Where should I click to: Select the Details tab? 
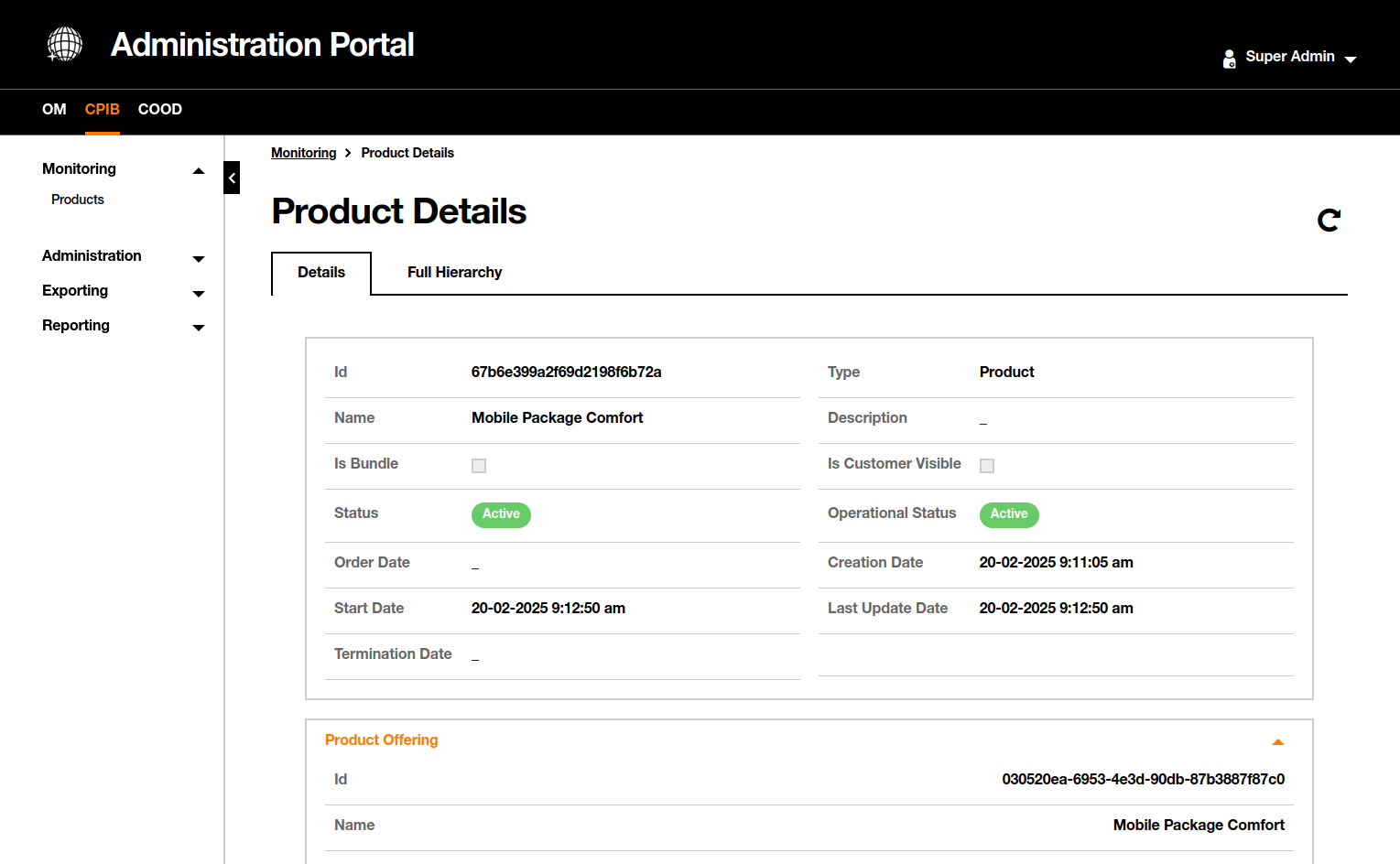[x=321, y=273]
